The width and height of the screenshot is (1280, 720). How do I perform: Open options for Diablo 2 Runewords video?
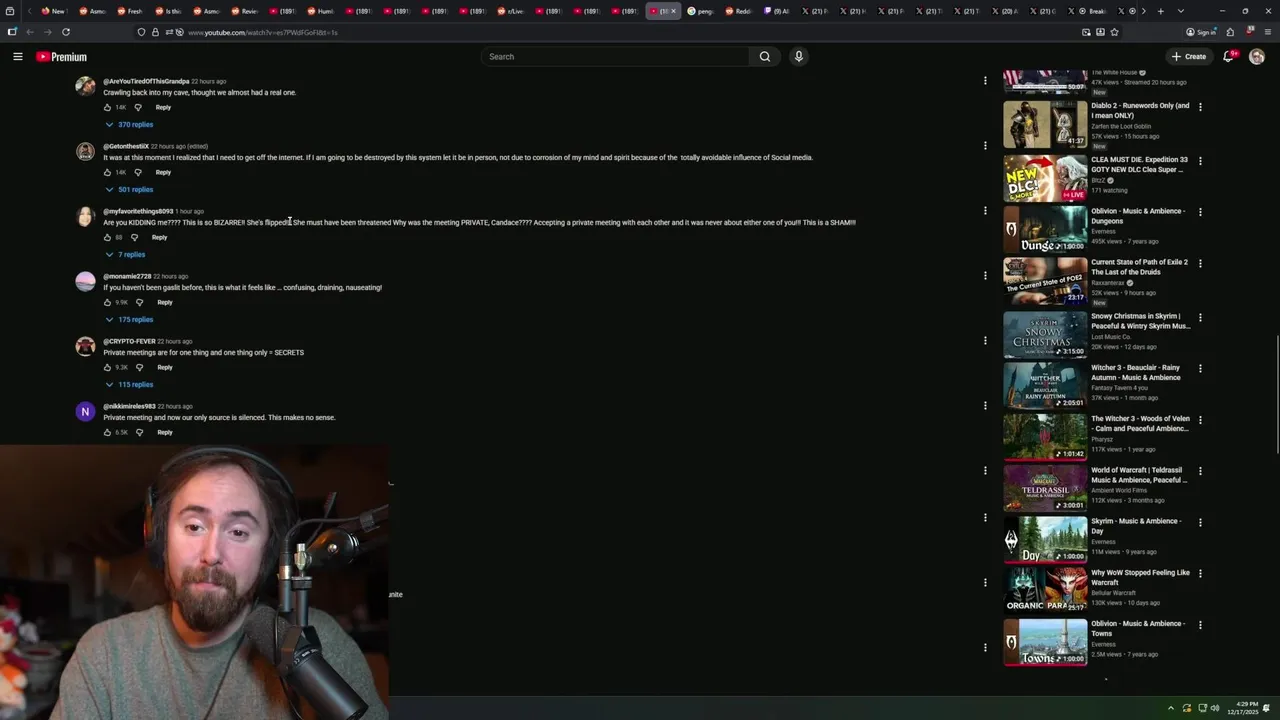pyautogui.click(x=1200, y=107)
